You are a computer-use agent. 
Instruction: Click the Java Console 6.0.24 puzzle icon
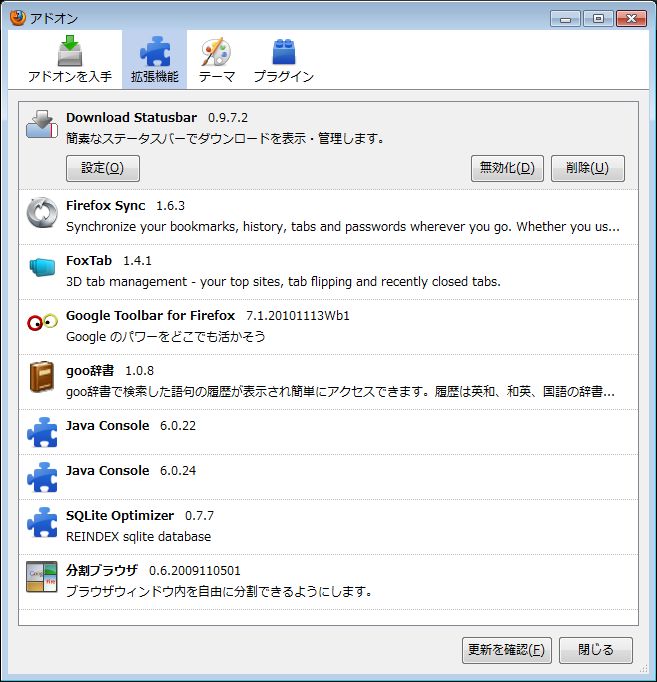click(x=42, y=477)
